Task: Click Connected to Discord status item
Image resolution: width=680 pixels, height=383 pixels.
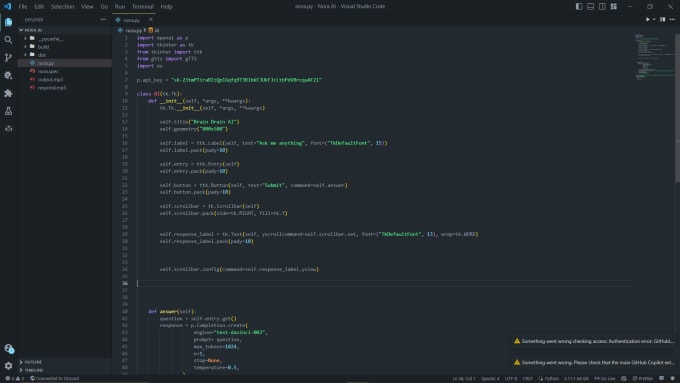Action: 55,378
